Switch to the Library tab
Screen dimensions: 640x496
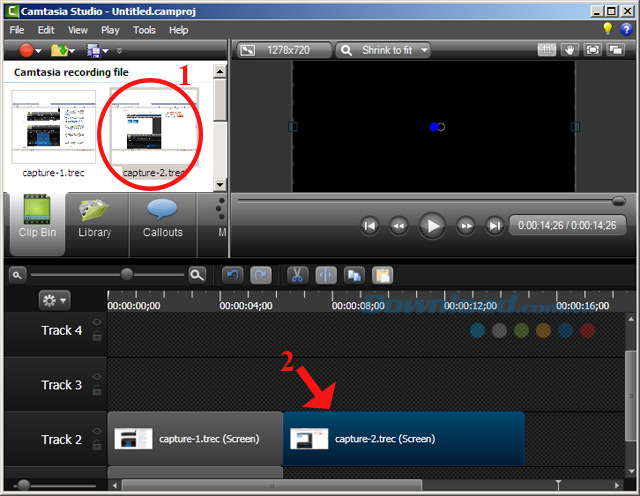[x=94, y=219]
